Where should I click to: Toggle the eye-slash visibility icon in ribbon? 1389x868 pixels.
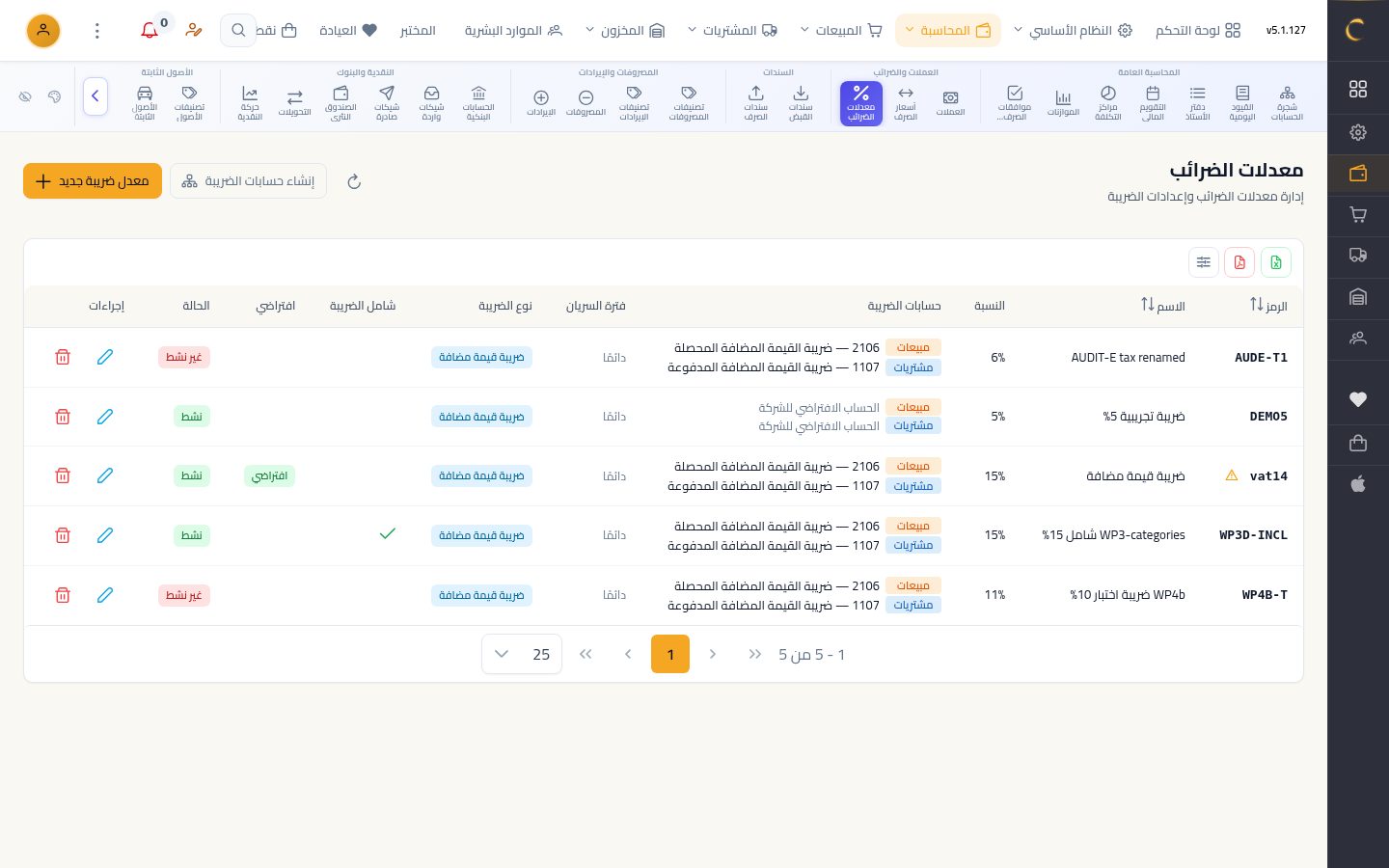click(x=26, y=96)
